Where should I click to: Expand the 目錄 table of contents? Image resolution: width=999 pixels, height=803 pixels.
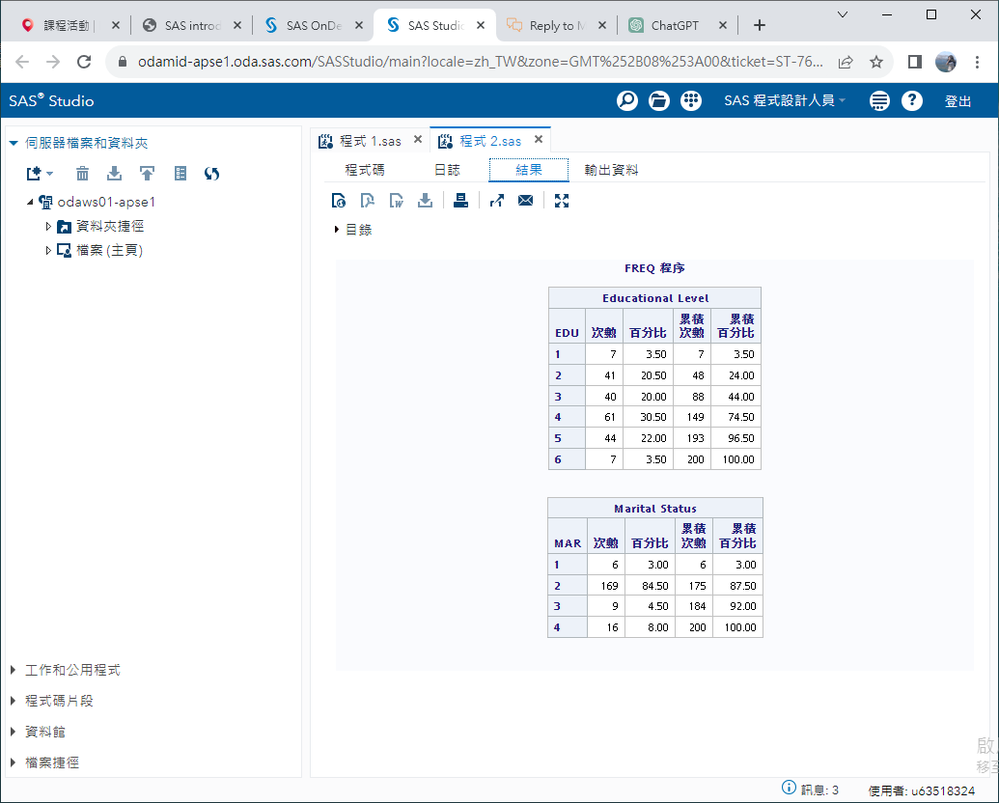pyautogui.click(x=336, y=229)
